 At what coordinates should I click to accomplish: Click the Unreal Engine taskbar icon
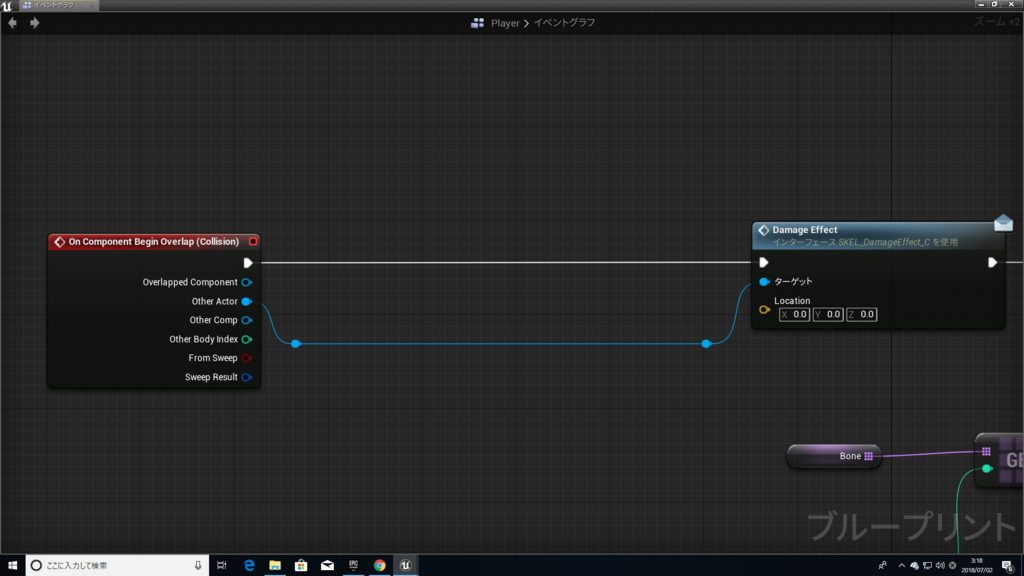pyautogui.click(x=406, y=566)
